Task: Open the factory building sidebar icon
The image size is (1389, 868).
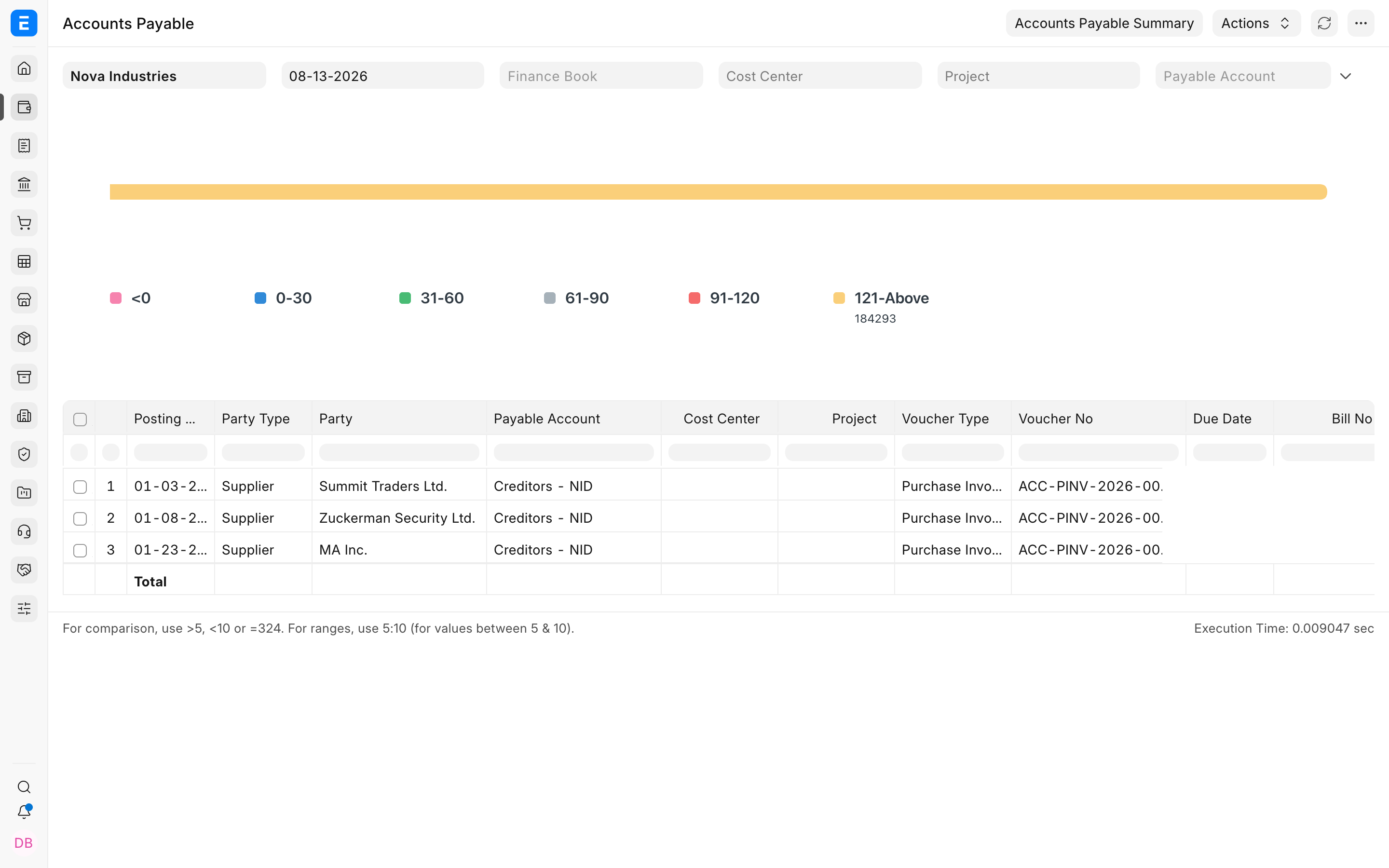Action: tap(24, 416)
